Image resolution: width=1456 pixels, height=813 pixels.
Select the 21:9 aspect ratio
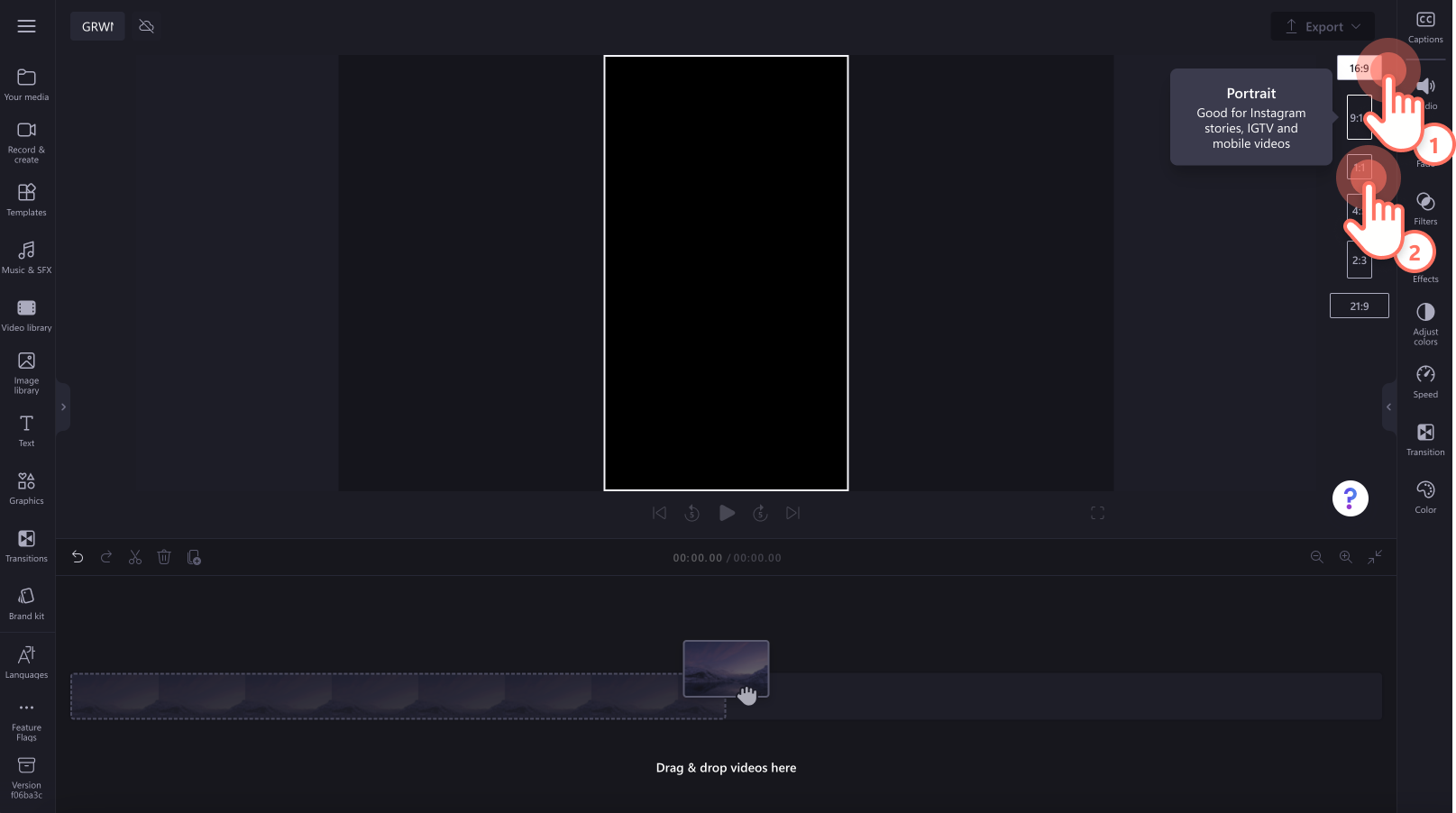(x=1360, y=306)
